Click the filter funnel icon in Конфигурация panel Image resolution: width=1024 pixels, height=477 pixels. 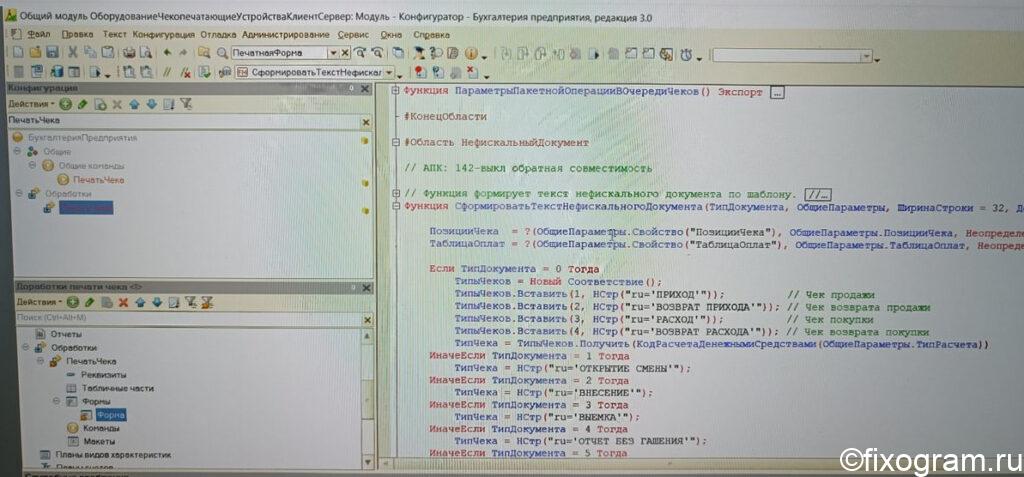(x=186, y=104)
